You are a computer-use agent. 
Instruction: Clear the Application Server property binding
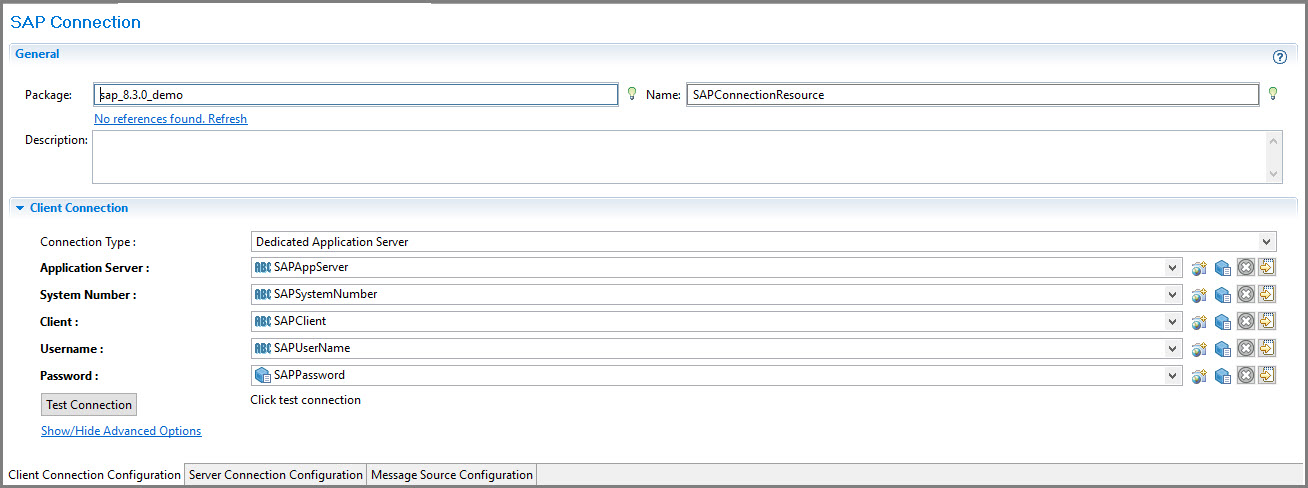1245,267
